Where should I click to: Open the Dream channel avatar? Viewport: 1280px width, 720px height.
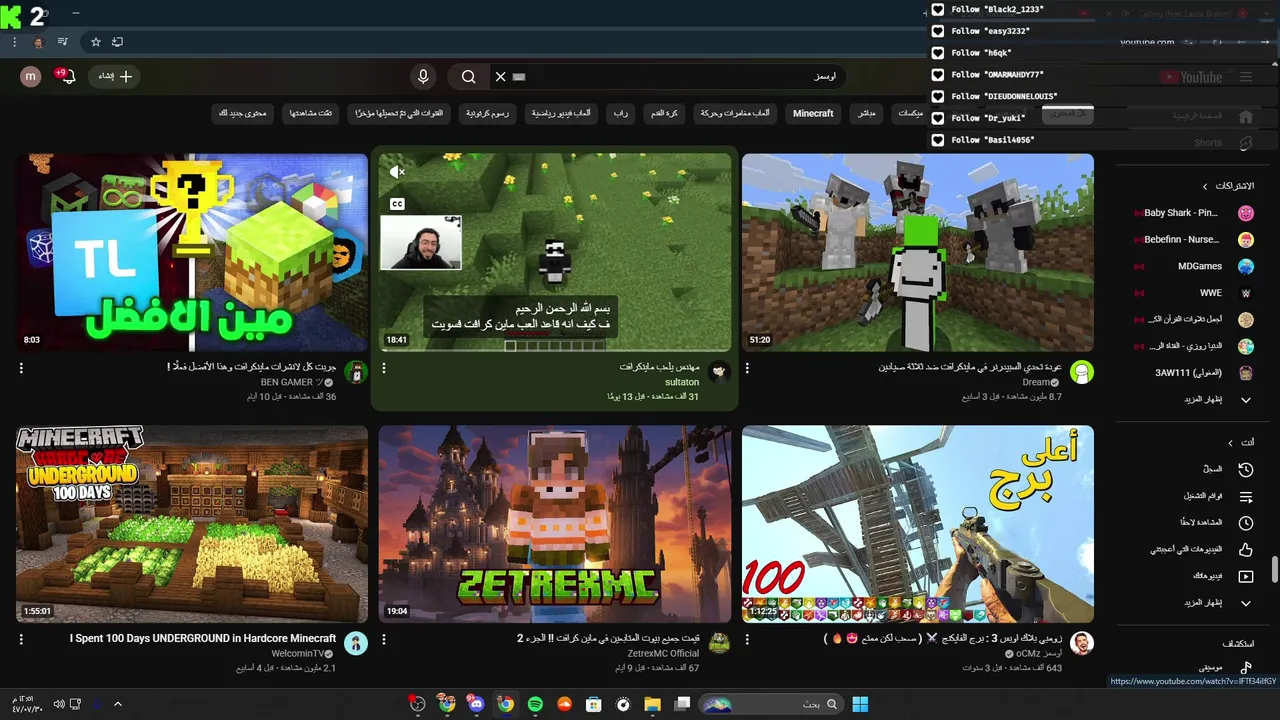tap(1082, 373)
